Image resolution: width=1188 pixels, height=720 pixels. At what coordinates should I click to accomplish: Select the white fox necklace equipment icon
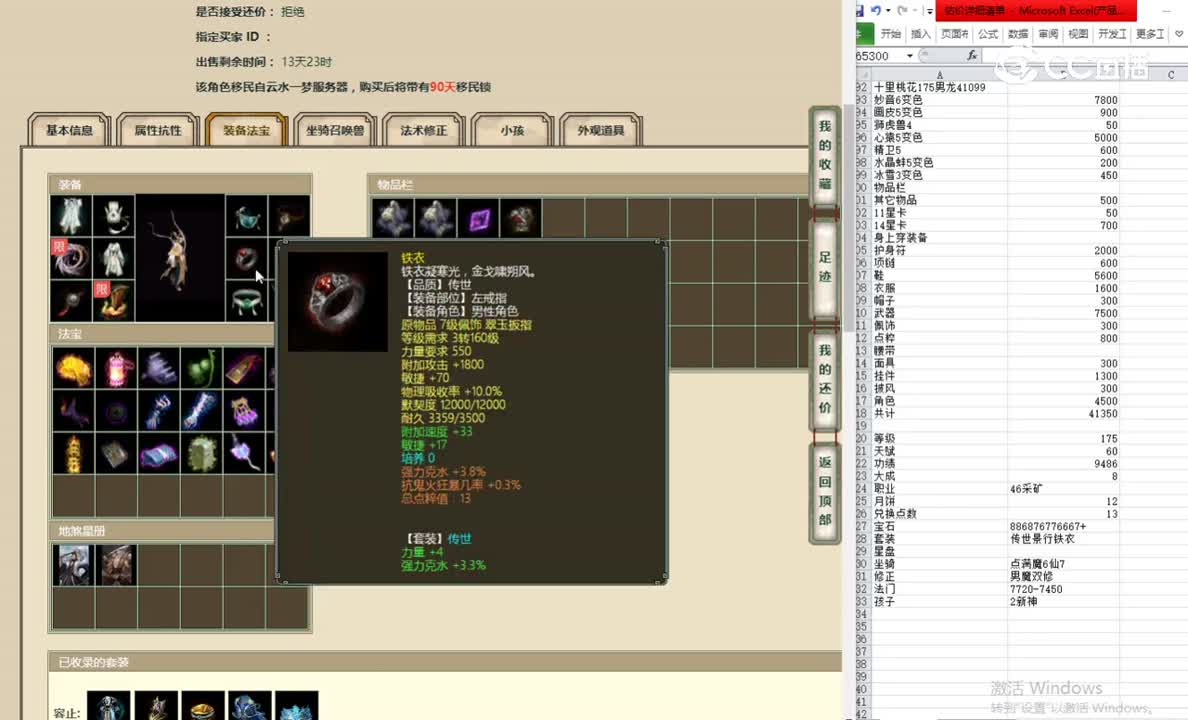114,215
